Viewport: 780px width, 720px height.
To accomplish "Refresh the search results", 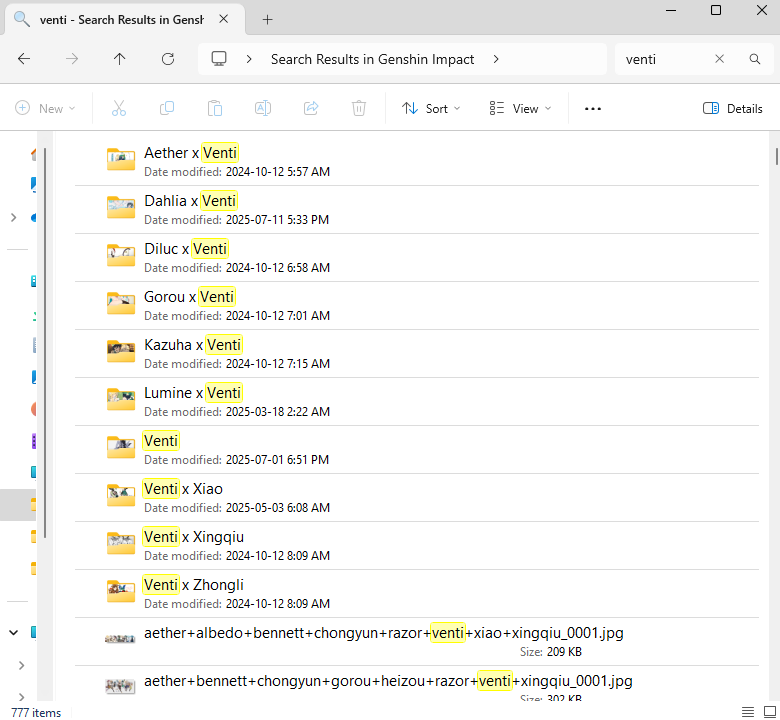I will pos(168,59).
